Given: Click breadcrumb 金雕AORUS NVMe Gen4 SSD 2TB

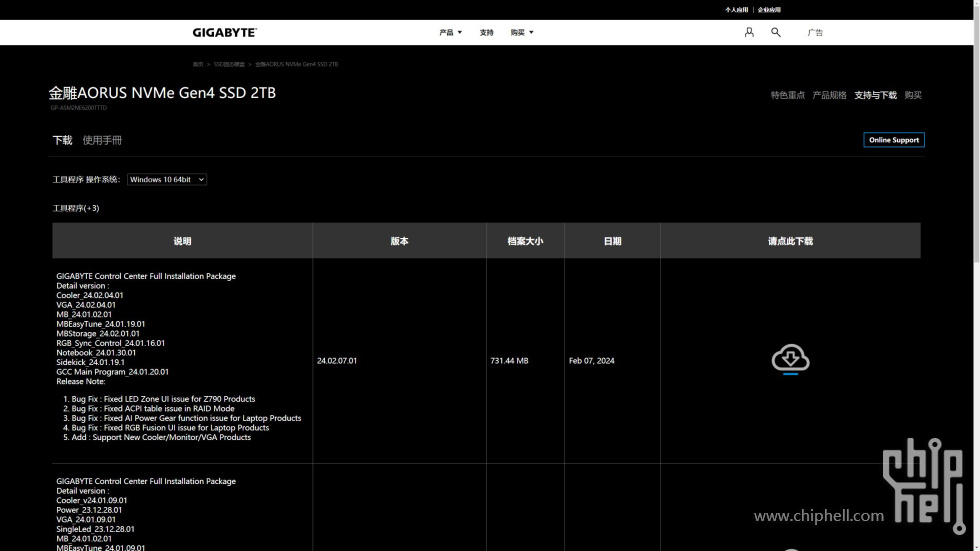Looking at the screenshot, I should pos(296,64).
